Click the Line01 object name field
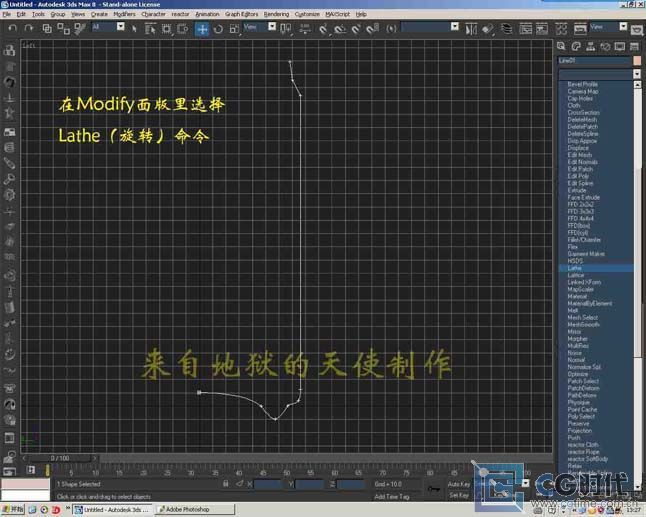 pyautogui.click(x=595, y=61)
